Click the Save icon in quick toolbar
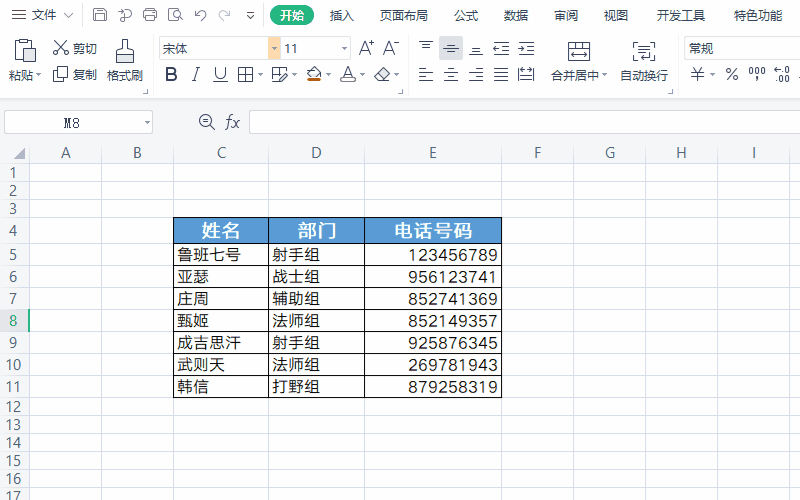The width and height of the screenshot is (800, 500). 99,15
